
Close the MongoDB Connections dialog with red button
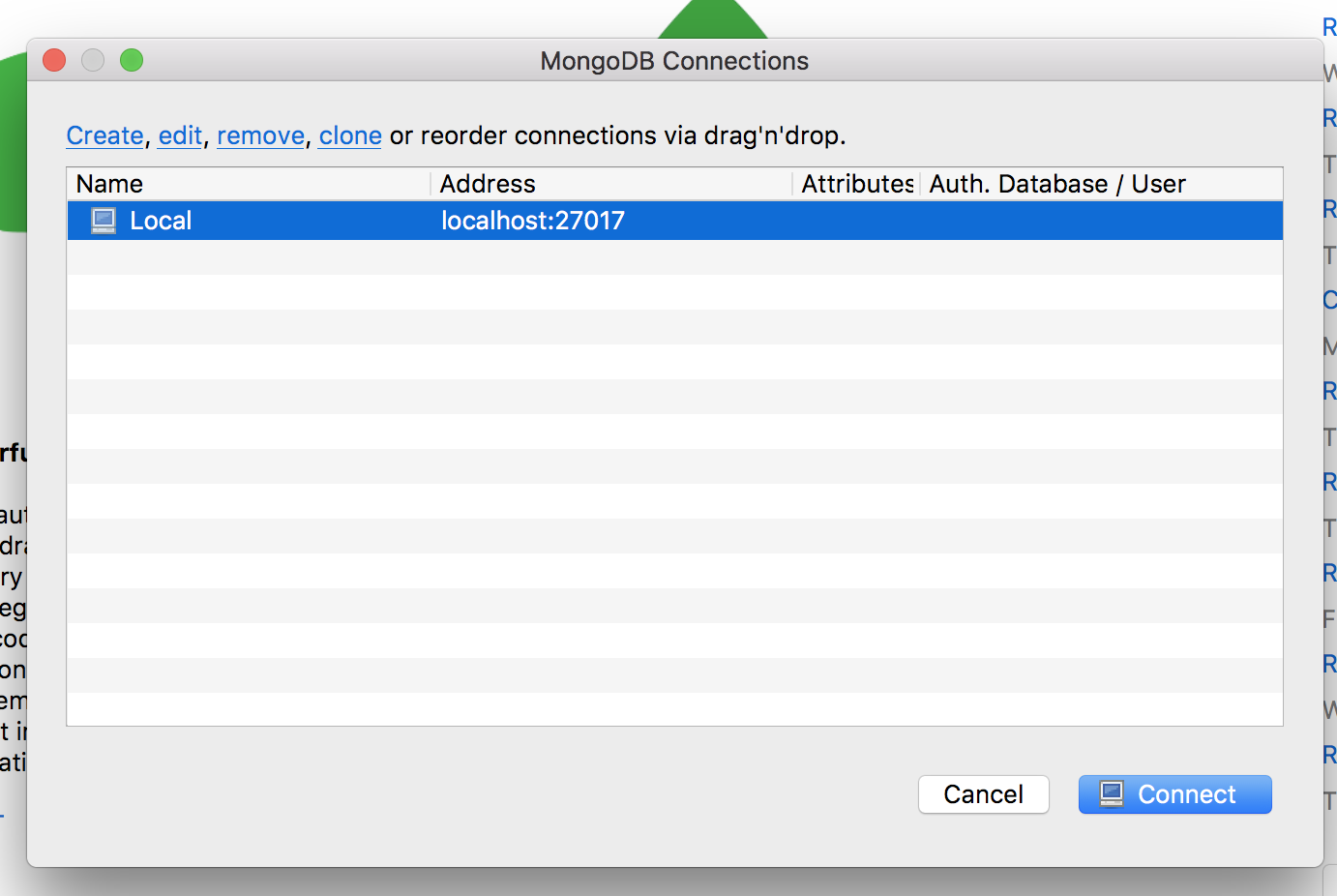click(x=54, y=61)
